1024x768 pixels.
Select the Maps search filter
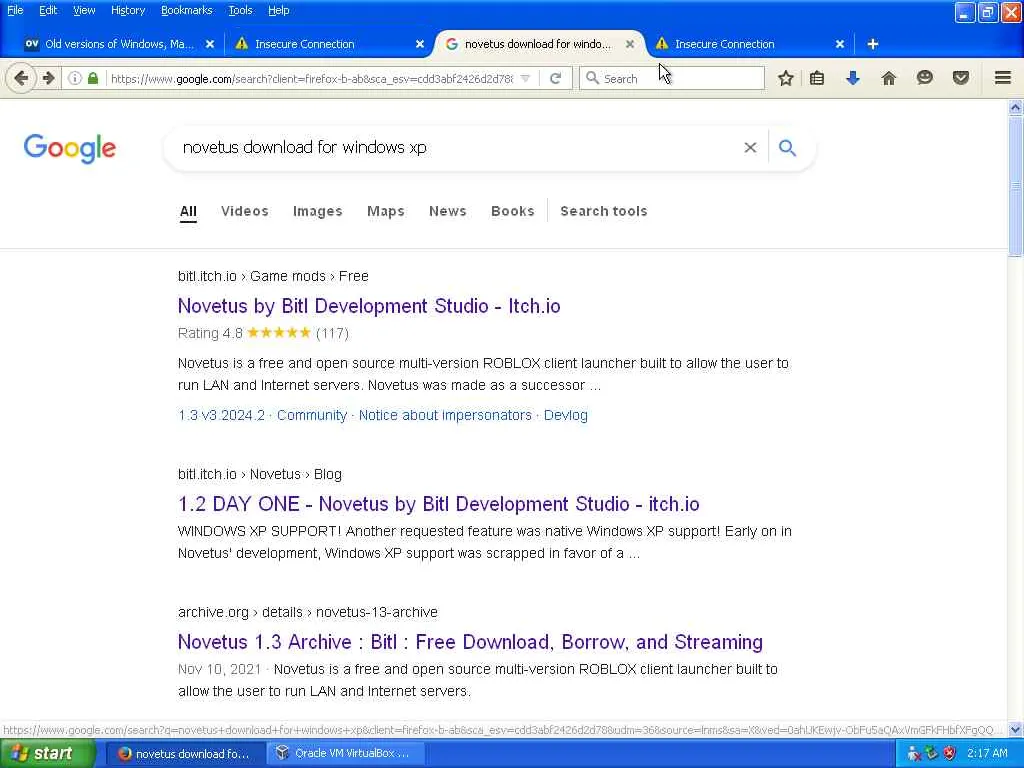click(x=385, y=211)
